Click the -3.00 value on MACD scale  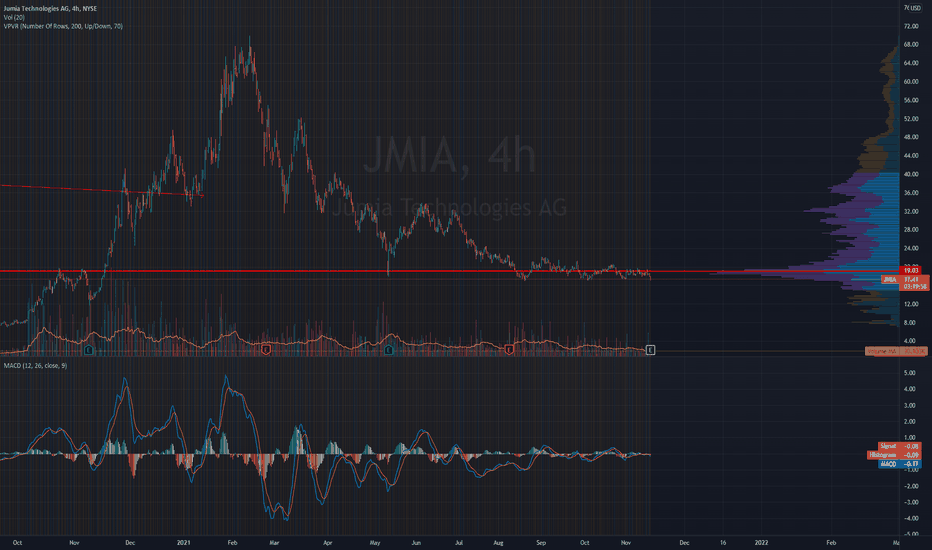(909, 502)
